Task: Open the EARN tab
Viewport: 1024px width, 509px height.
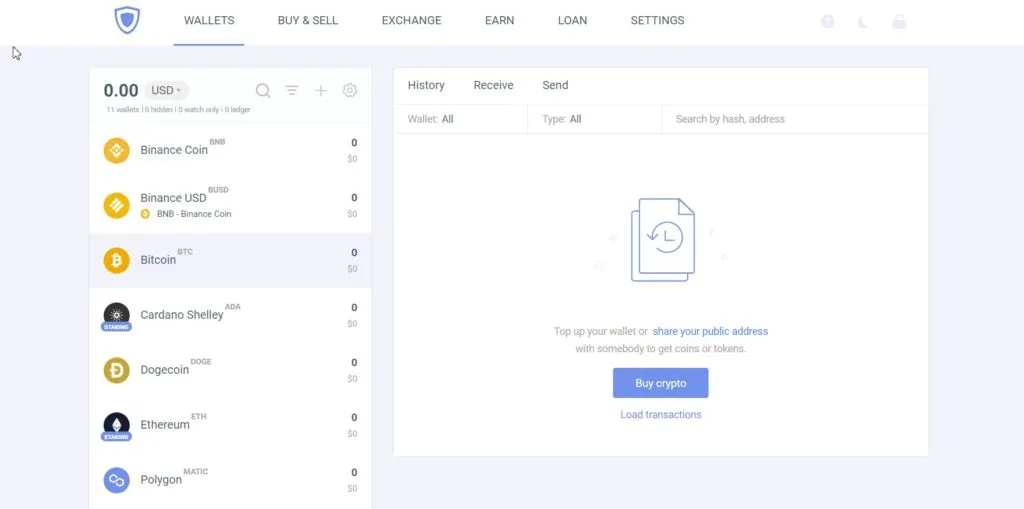Action: click(500, 20)
